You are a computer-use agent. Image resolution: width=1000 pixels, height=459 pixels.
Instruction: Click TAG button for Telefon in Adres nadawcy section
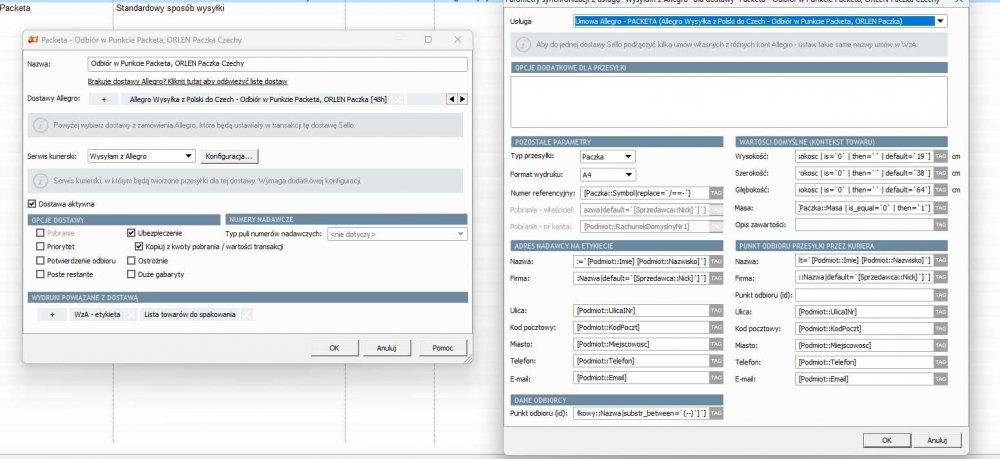tap(716, 361)
